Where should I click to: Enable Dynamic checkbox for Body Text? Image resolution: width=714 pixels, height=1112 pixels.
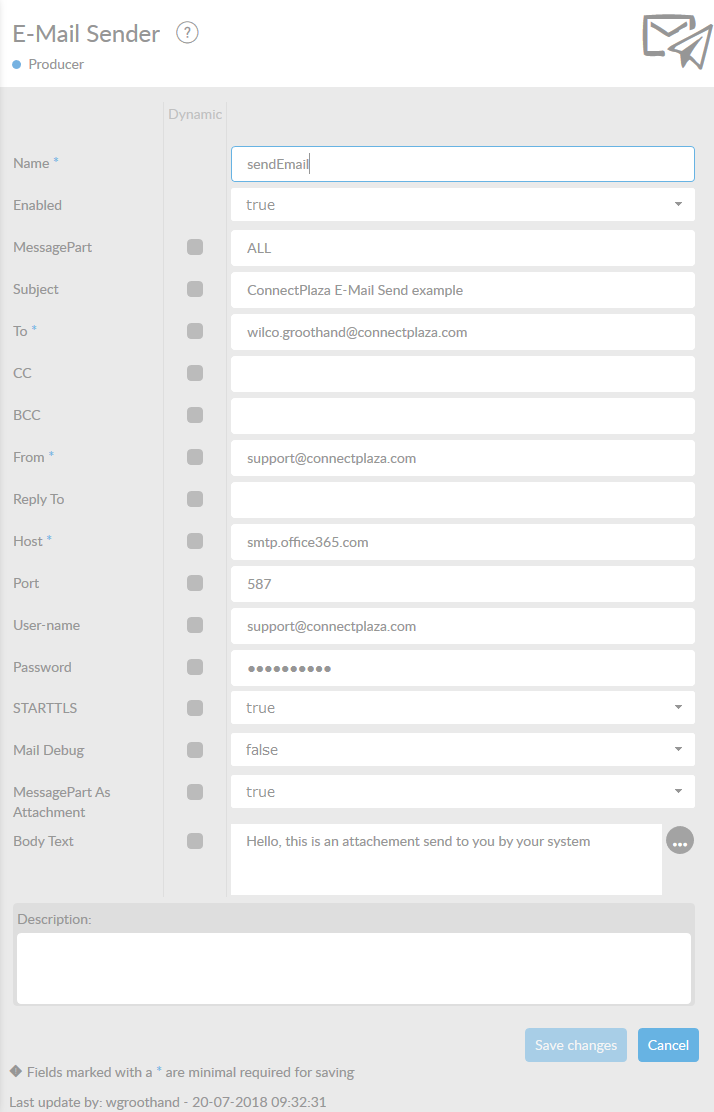(x=195, y=841)
